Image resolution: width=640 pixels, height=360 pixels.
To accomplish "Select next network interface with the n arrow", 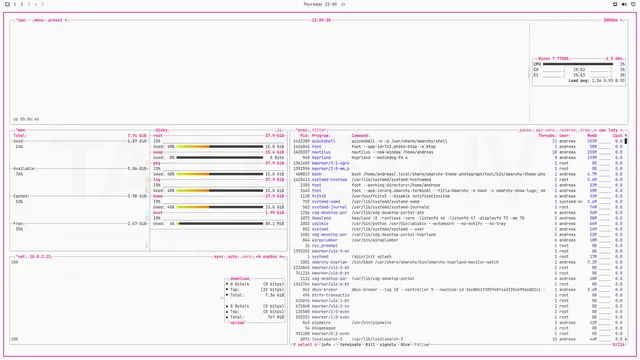I will pos(281,257).
